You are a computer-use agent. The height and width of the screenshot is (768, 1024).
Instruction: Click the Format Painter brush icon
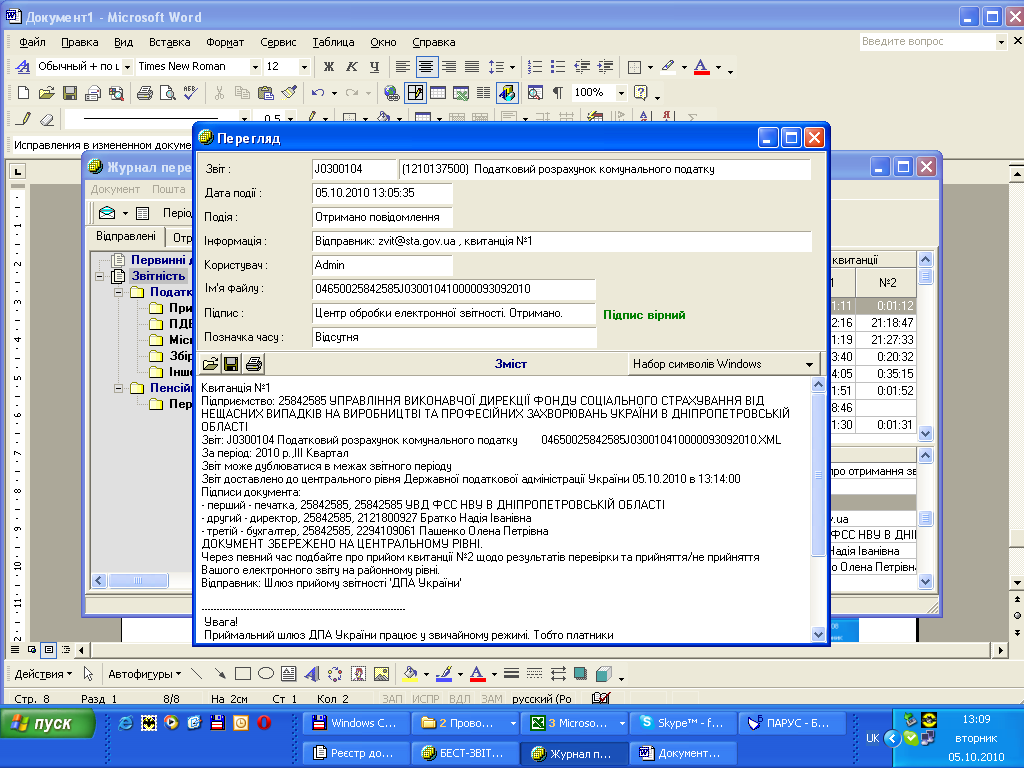coord(289,93)
